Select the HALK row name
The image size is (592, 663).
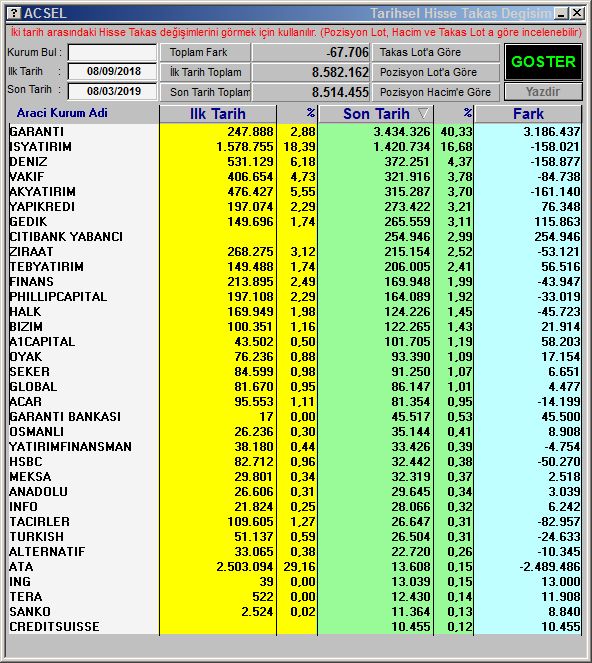[x=25, y=312]
